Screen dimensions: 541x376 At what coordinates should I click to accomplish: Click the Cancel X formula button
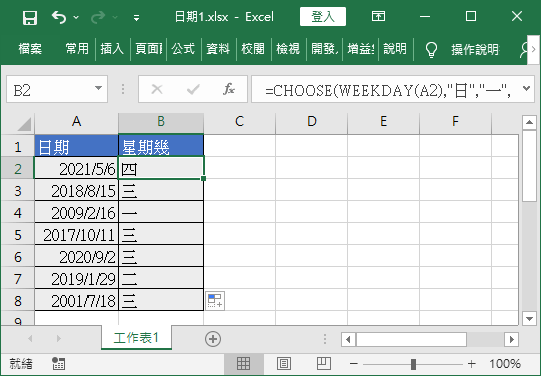click(x=157, y=89)
